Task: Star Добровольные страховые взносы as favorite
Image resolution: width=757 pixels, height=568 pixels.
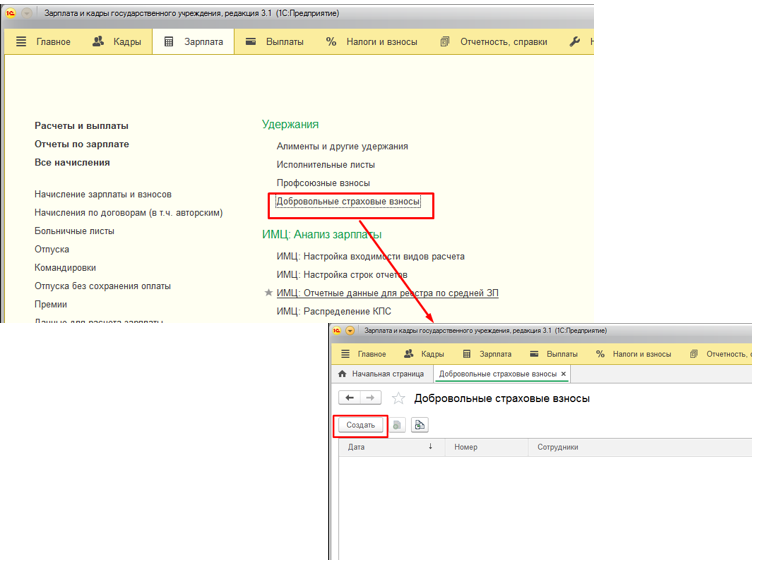Action: pos(399,398)
